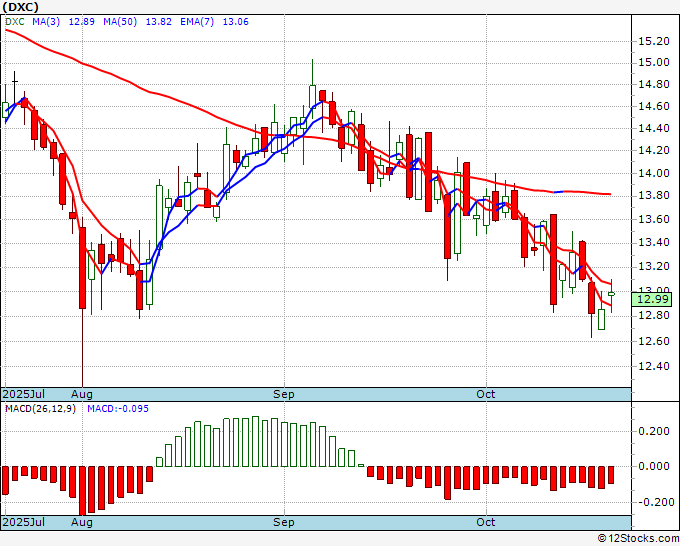Click the MACD(26,12,9) indicator label
The width and height of the screenshot is (680, 546).
point(40,409)
